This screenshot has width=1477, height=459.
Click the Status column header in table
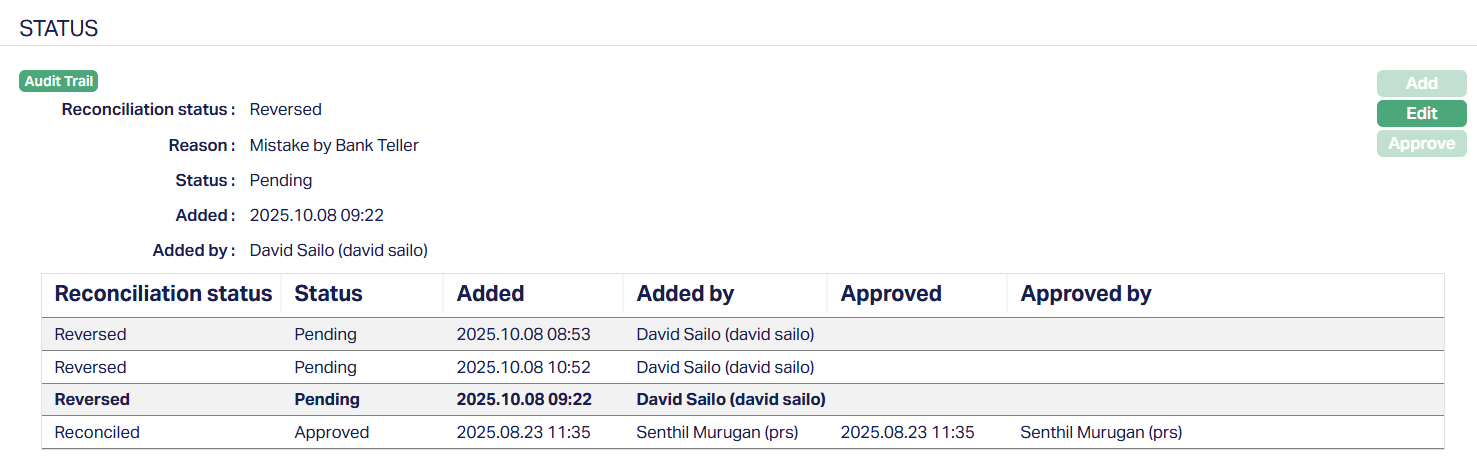click(x=328, y=294)
